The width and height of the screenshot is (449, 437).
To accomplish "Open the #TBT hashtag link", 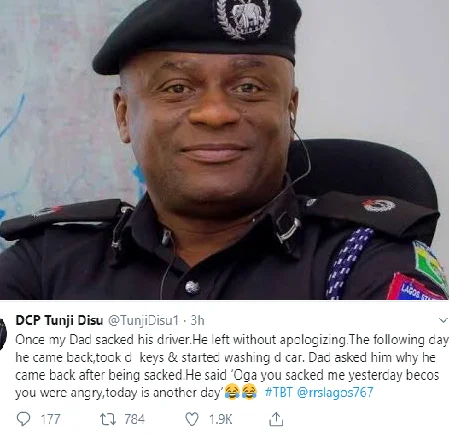I will point(279,392).
